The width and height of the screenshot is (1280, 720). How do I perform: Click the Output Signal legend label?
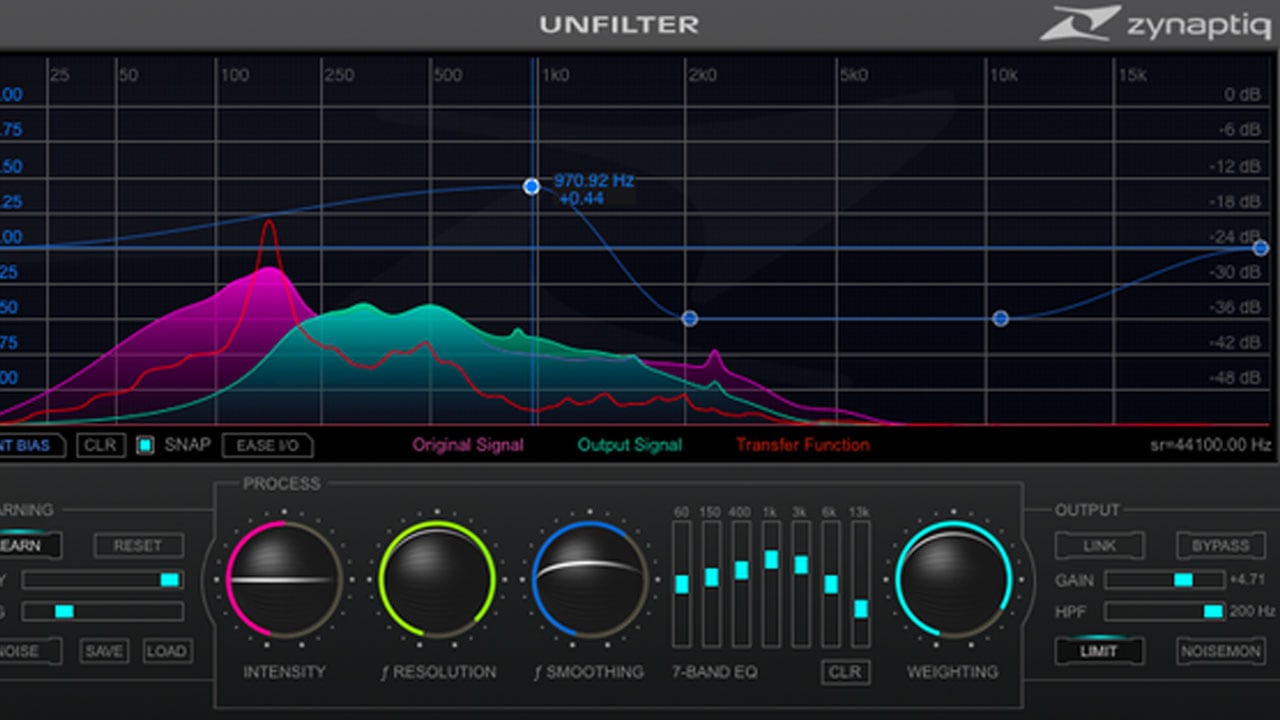click(630, 445)
